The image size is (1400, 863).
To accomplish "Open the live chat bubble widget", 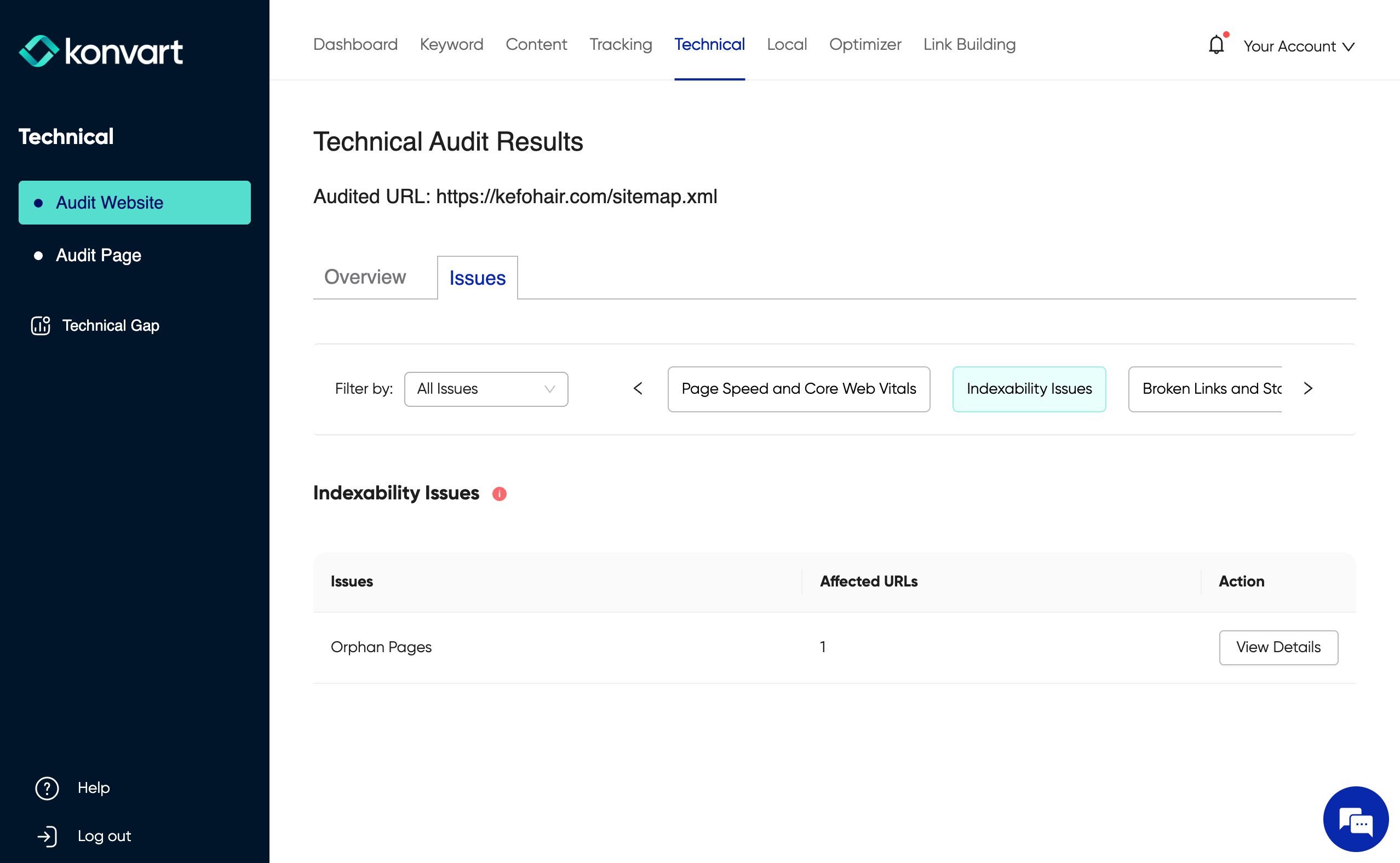I will [1355, 819].
